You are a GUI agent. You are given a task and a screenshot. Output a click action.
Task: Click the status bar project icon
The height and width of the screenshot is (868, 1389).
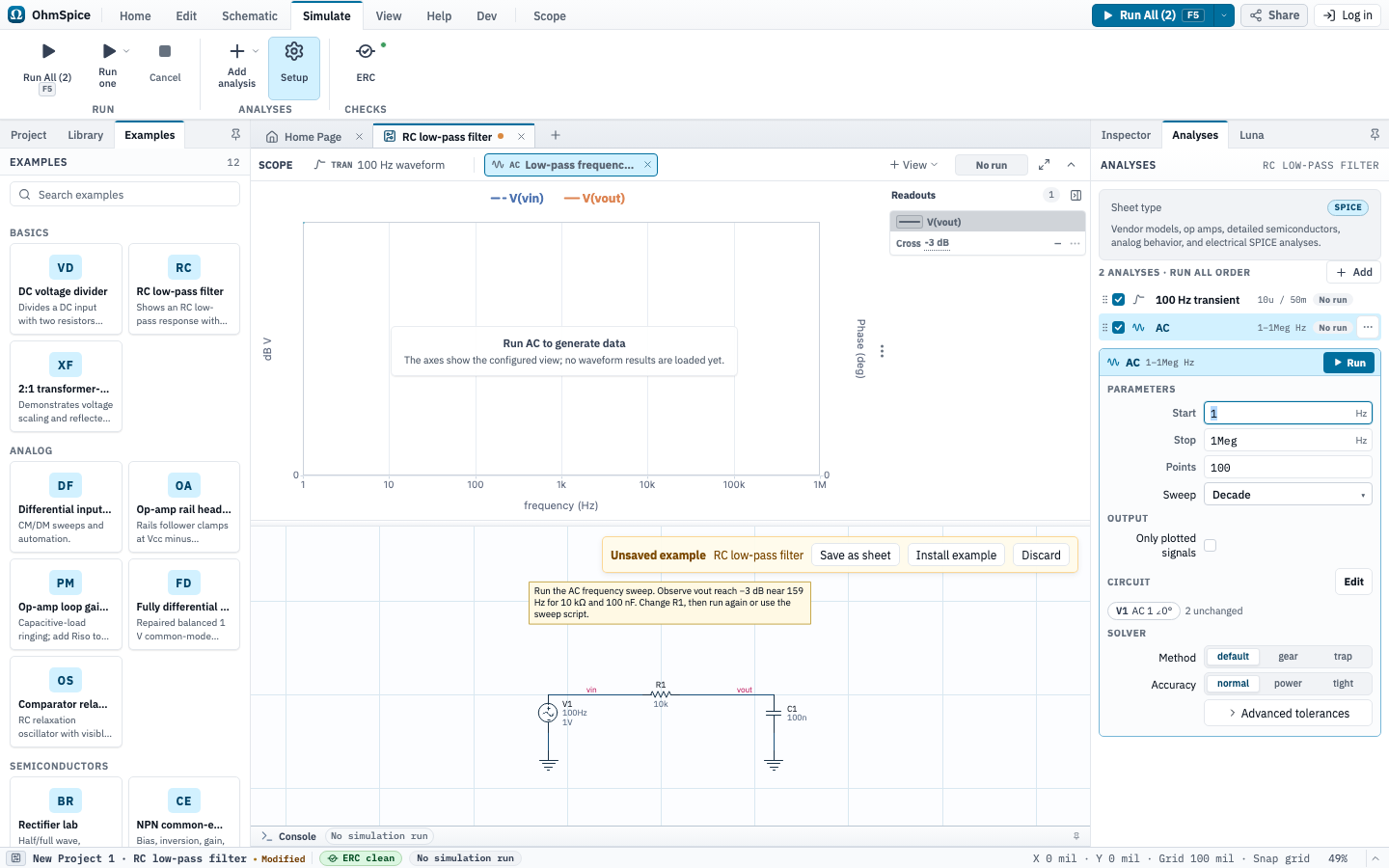[16, 858]
